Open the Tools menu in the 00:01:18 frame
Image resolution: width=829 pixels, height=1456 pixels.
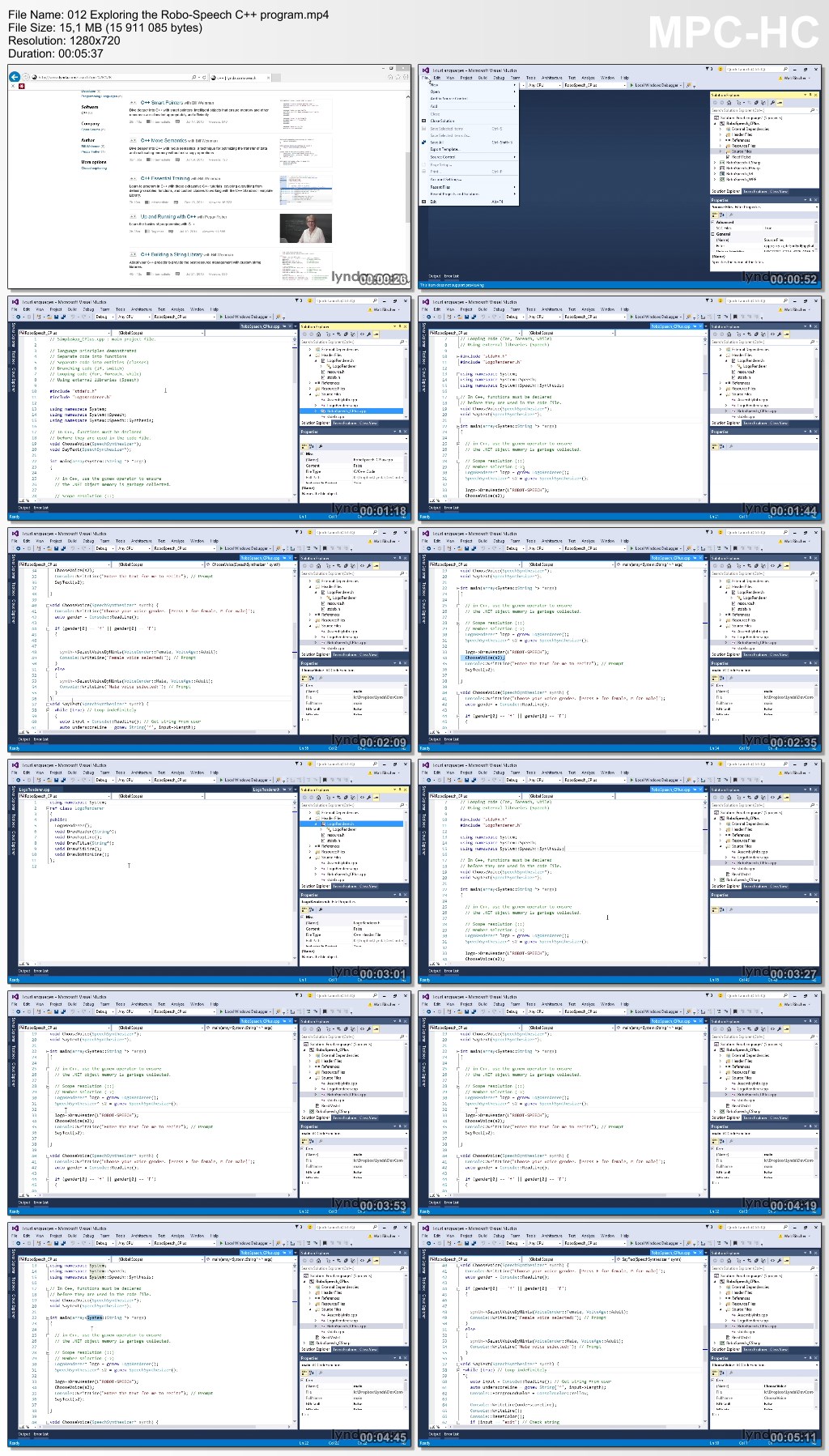[120, 309]
